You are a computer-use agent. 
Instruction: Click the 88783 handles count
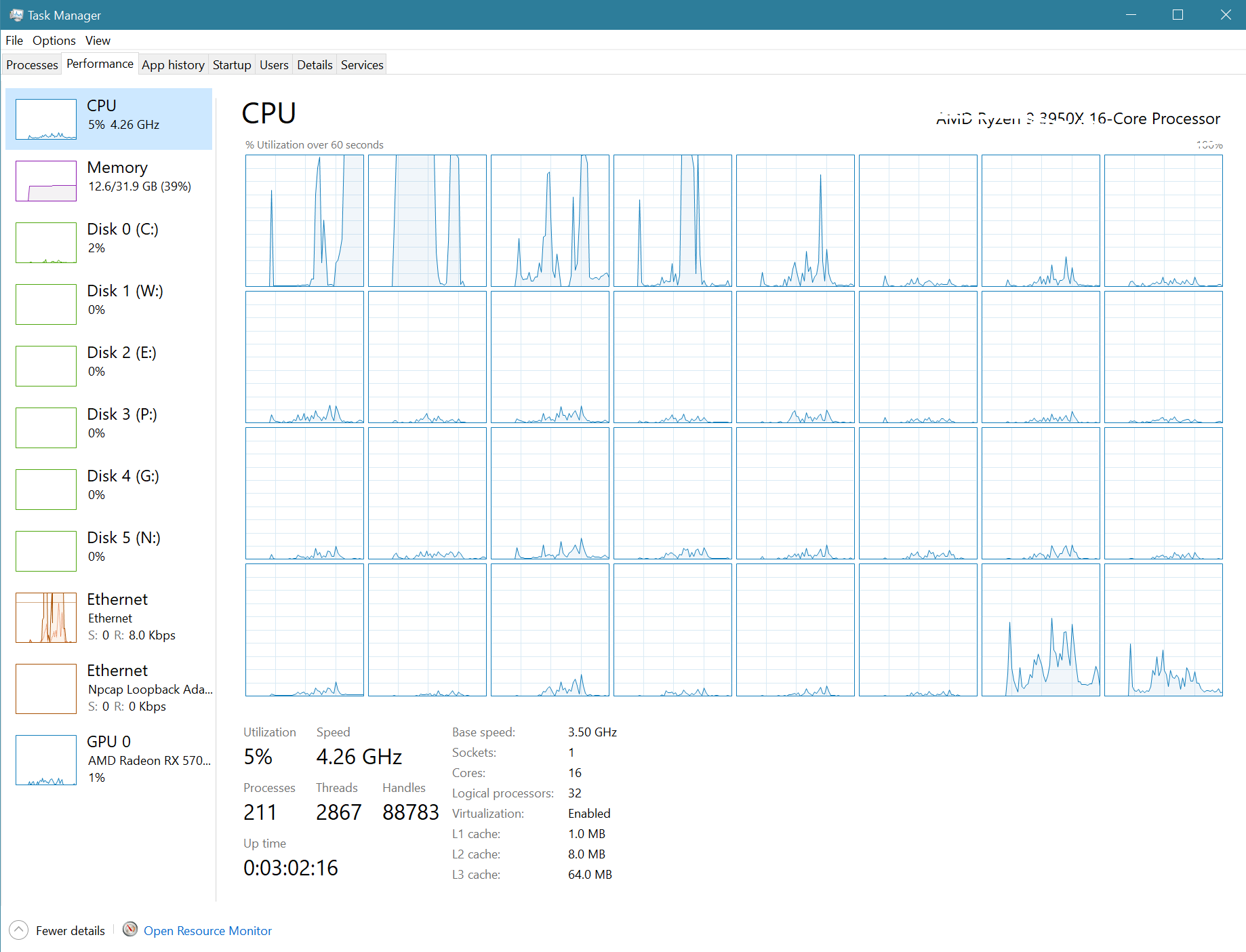[411, 812]
